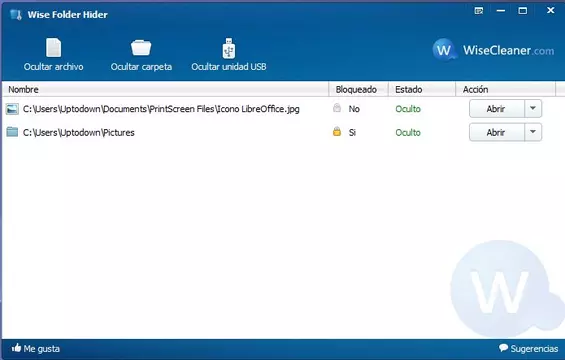Click the Ocultar archivo file icon

coord(53,48)
